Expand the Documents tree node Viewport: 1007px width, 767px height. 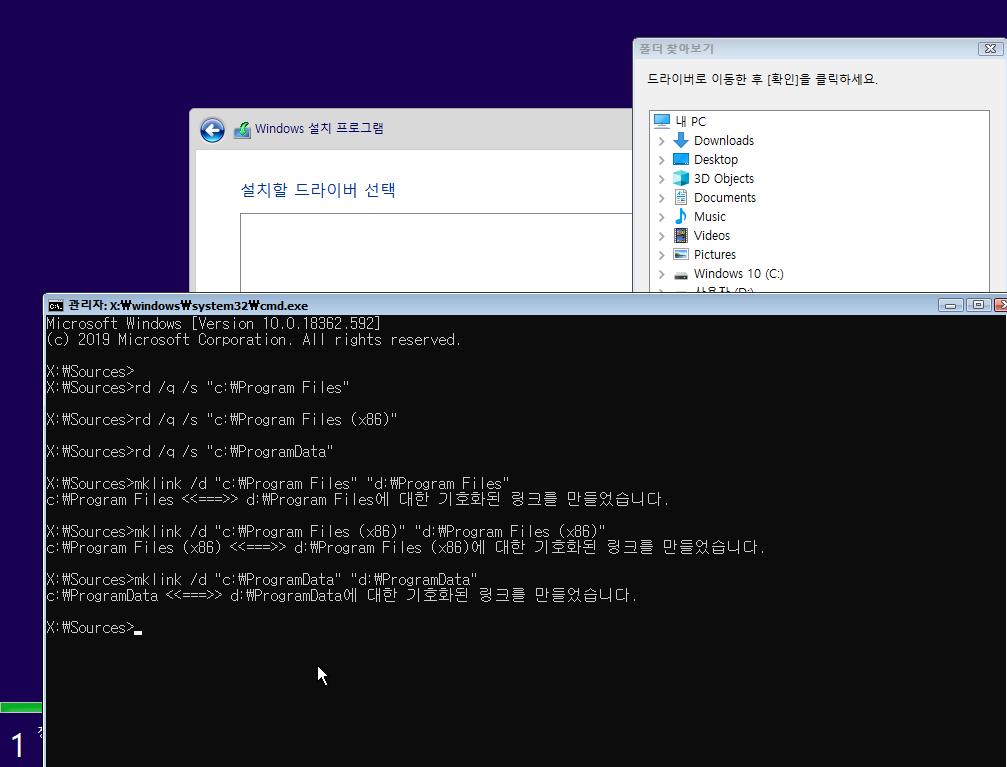[661, 198]
